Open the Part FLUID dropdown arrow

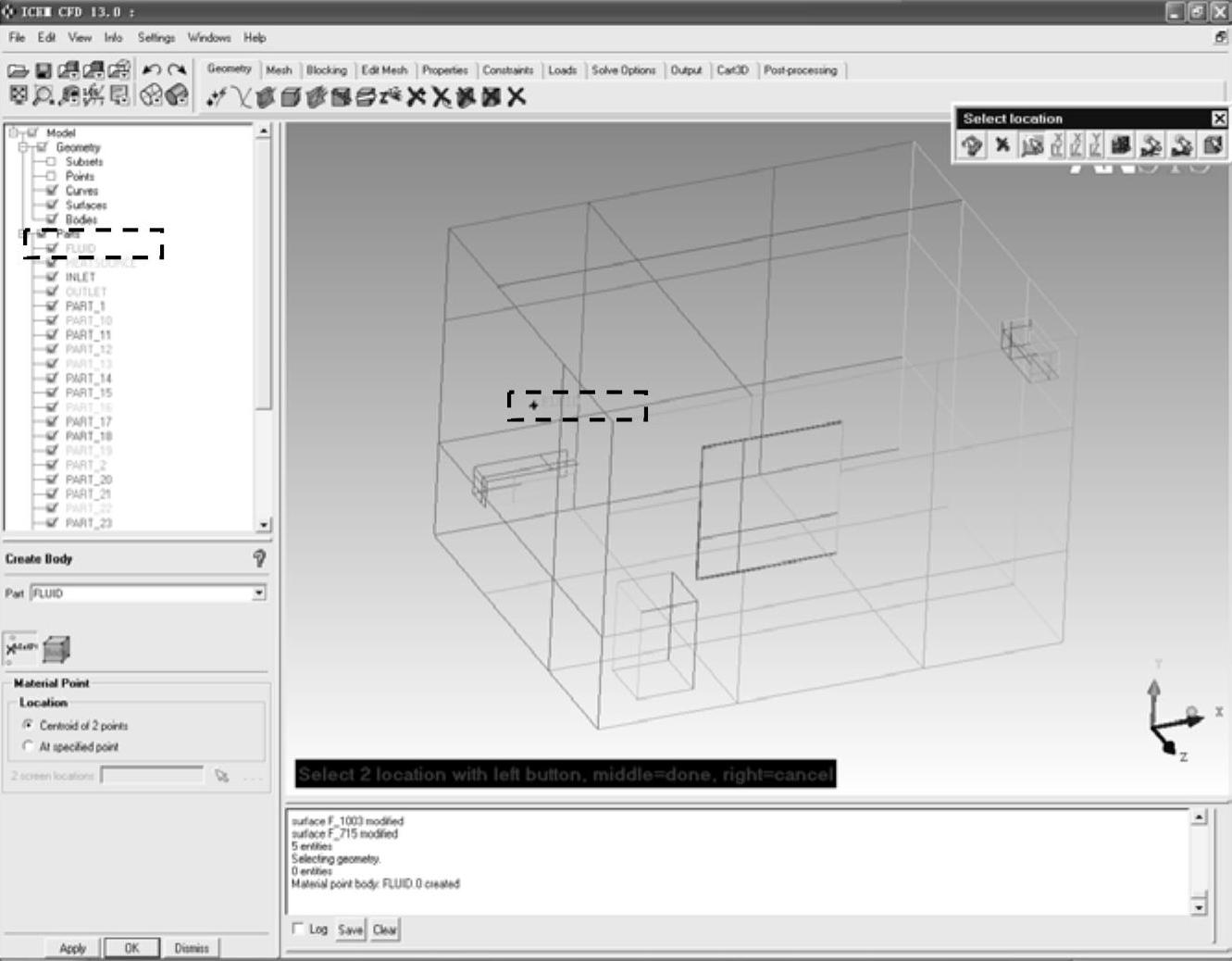pos(259,593)
